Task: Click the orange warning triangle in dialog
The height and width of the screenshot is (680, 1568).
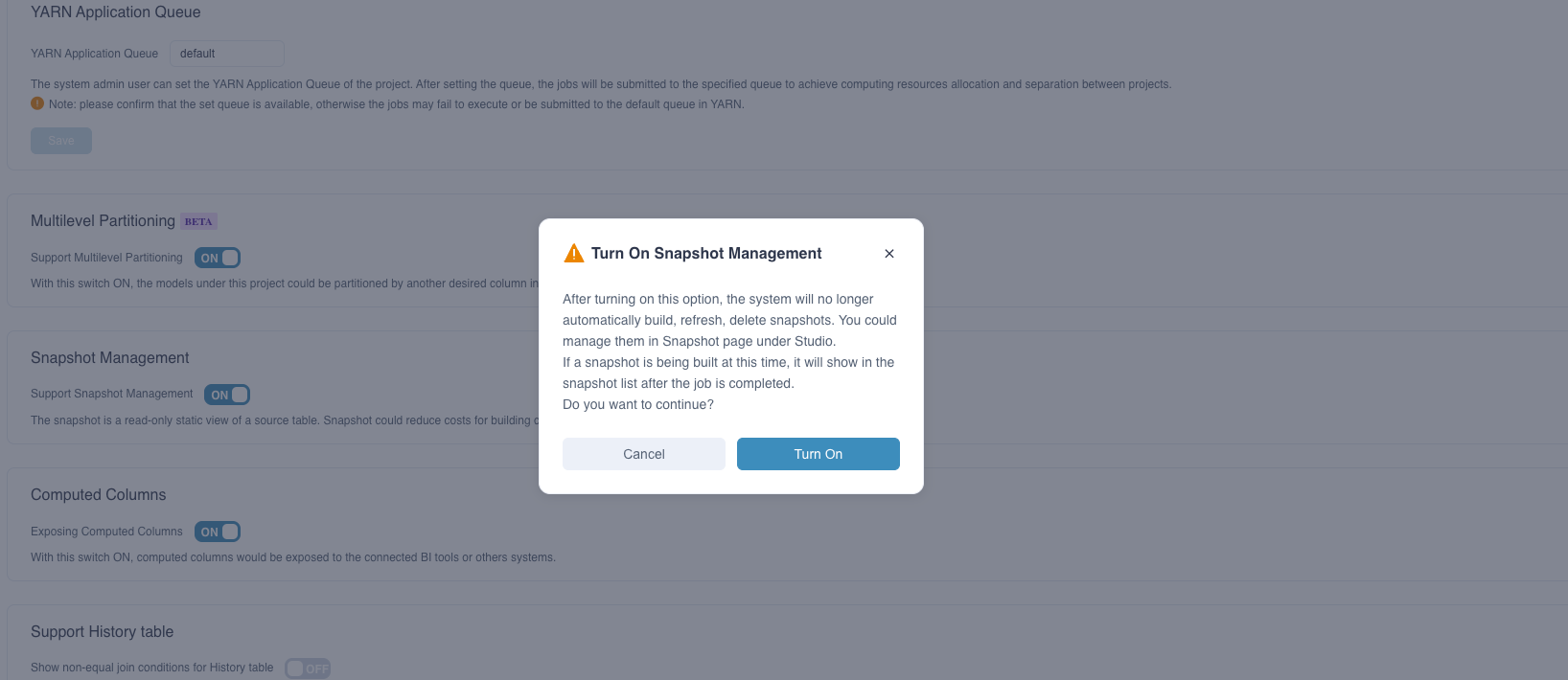Action: pyautogui.click(x=574, y=254)
